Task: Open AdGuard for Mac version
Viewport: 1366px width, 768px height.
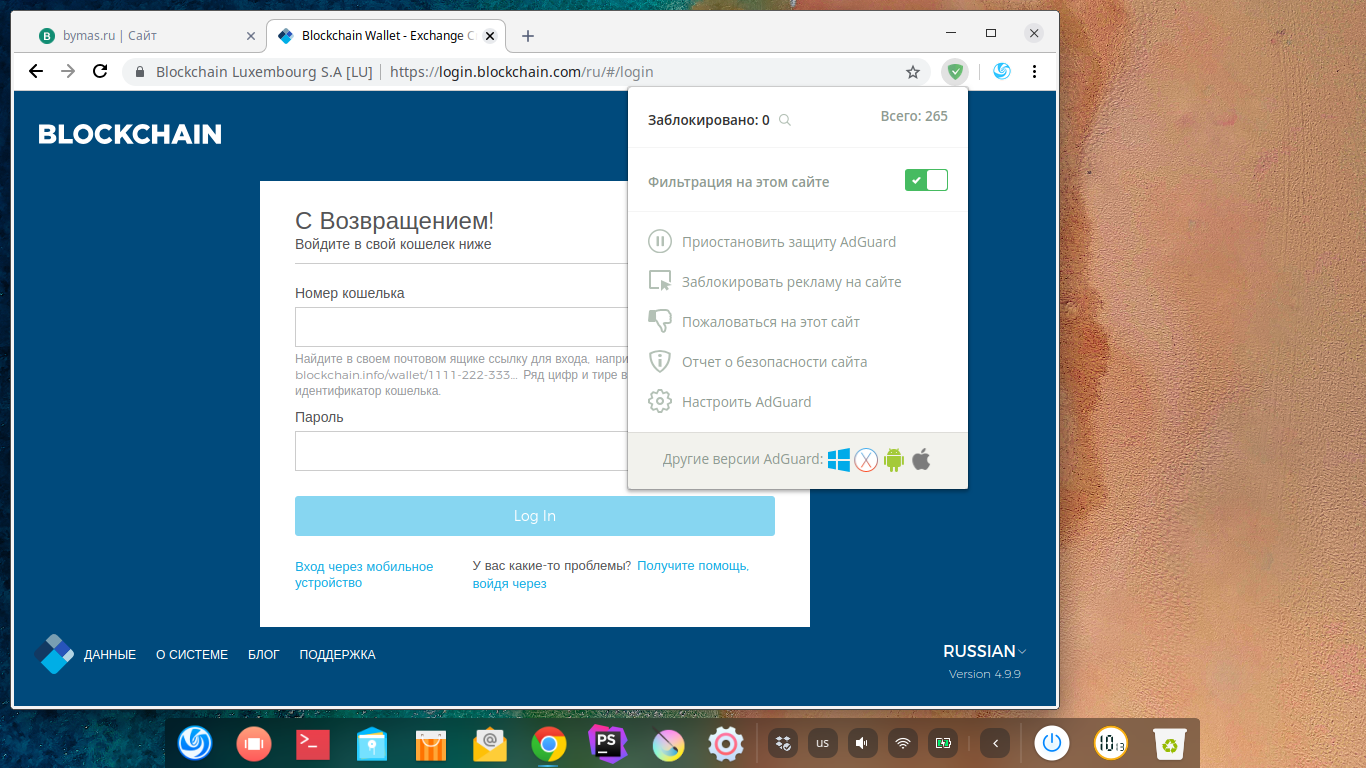Action: (866, 460)
